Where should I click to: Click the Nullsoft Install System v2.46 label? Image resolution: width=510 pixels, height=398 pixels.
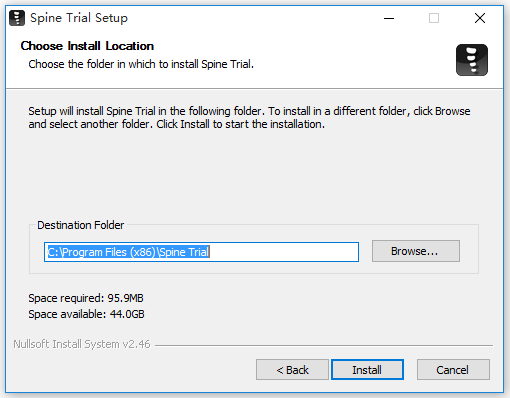coord(82,344)
